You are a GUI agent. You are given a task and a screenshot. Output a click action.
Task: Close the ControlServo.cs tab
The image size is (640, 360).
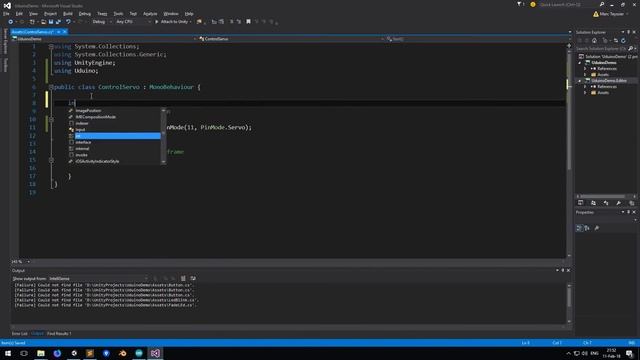[64, 32]
